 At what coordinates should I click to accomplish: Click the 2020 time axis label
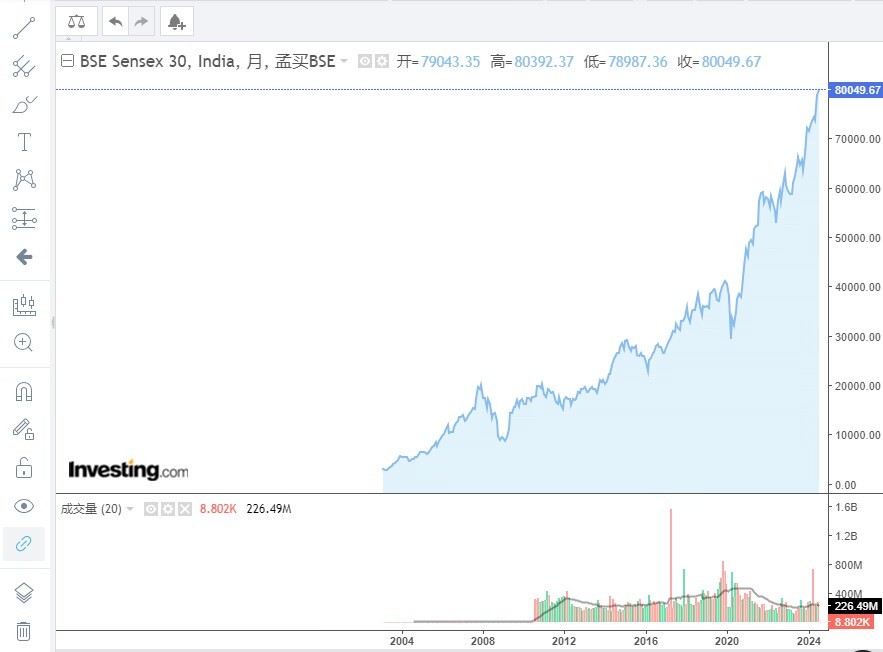coord(726,641)
